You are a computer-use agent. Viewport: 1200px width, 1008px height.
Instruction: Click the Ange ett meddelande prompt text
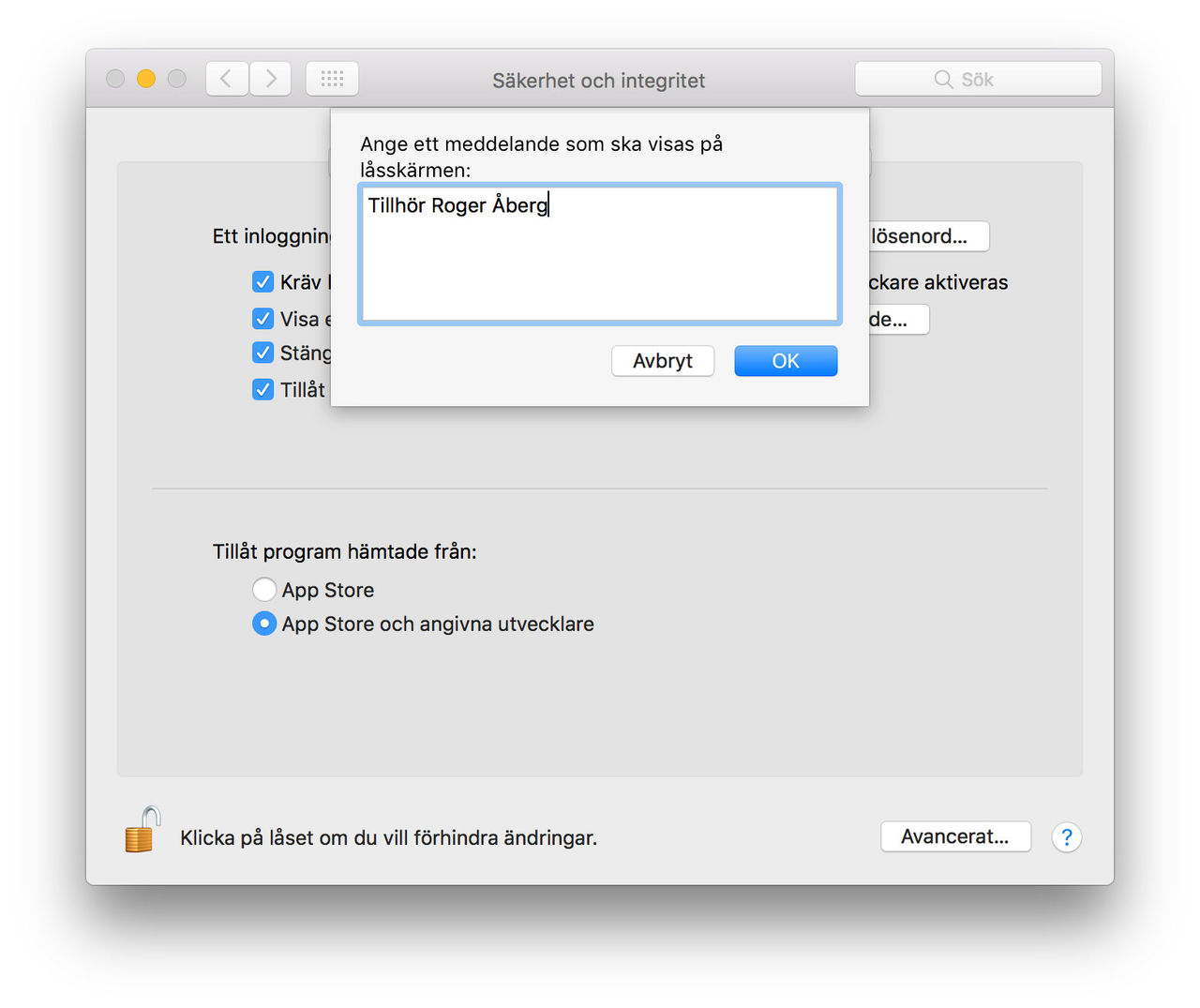click(x=542, y=157)
